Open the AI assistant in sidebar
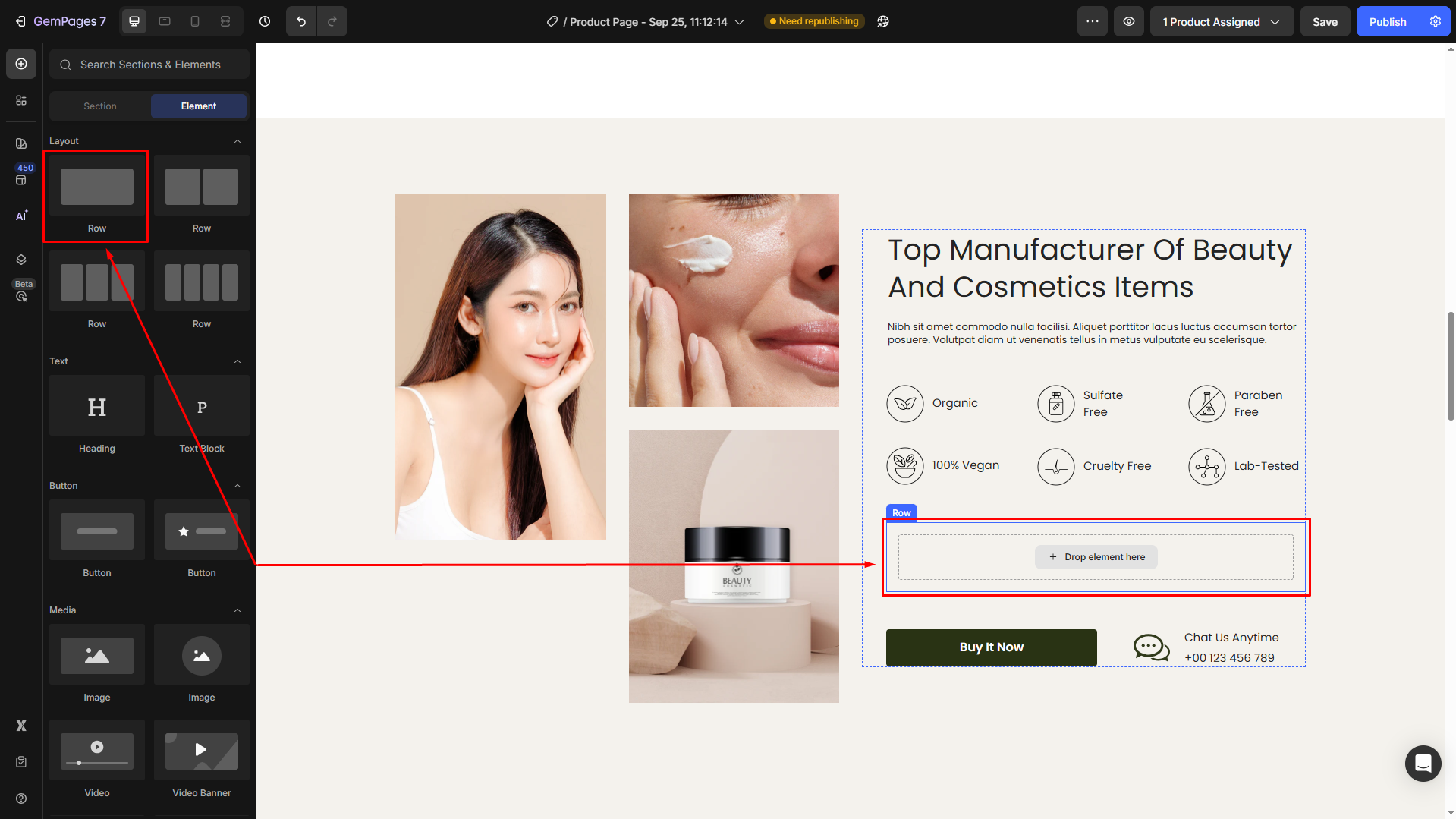This screenshot has height=819, width=1456. click(x=21, y=216)
